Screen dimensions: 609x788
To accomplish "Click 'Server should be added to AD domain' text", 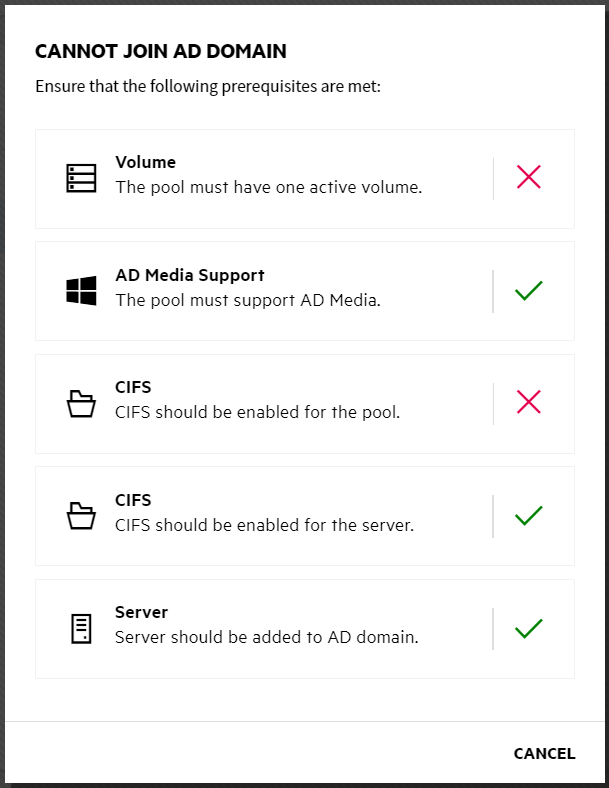I will [x=266, y=637].
